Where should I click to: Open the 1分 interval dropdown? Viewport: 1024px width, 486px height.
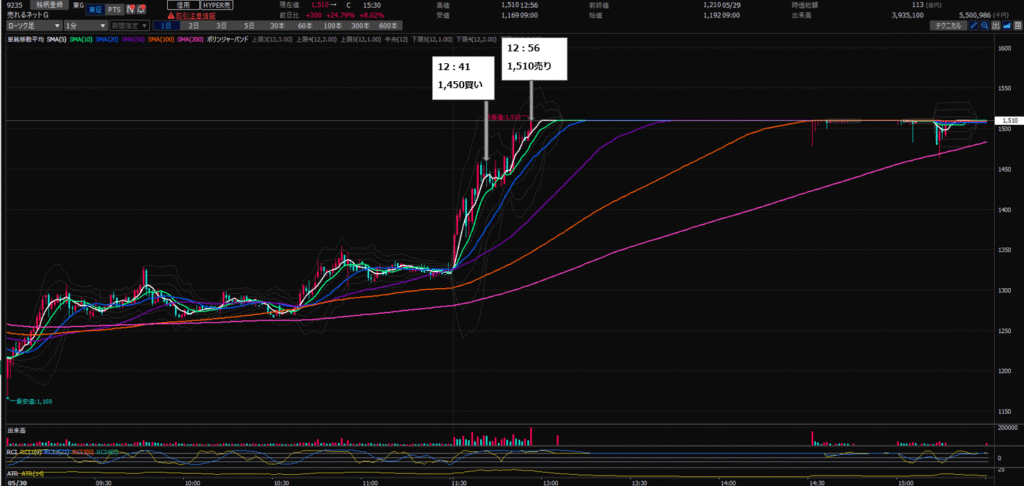pyautogui.click(x=86, y=25)
